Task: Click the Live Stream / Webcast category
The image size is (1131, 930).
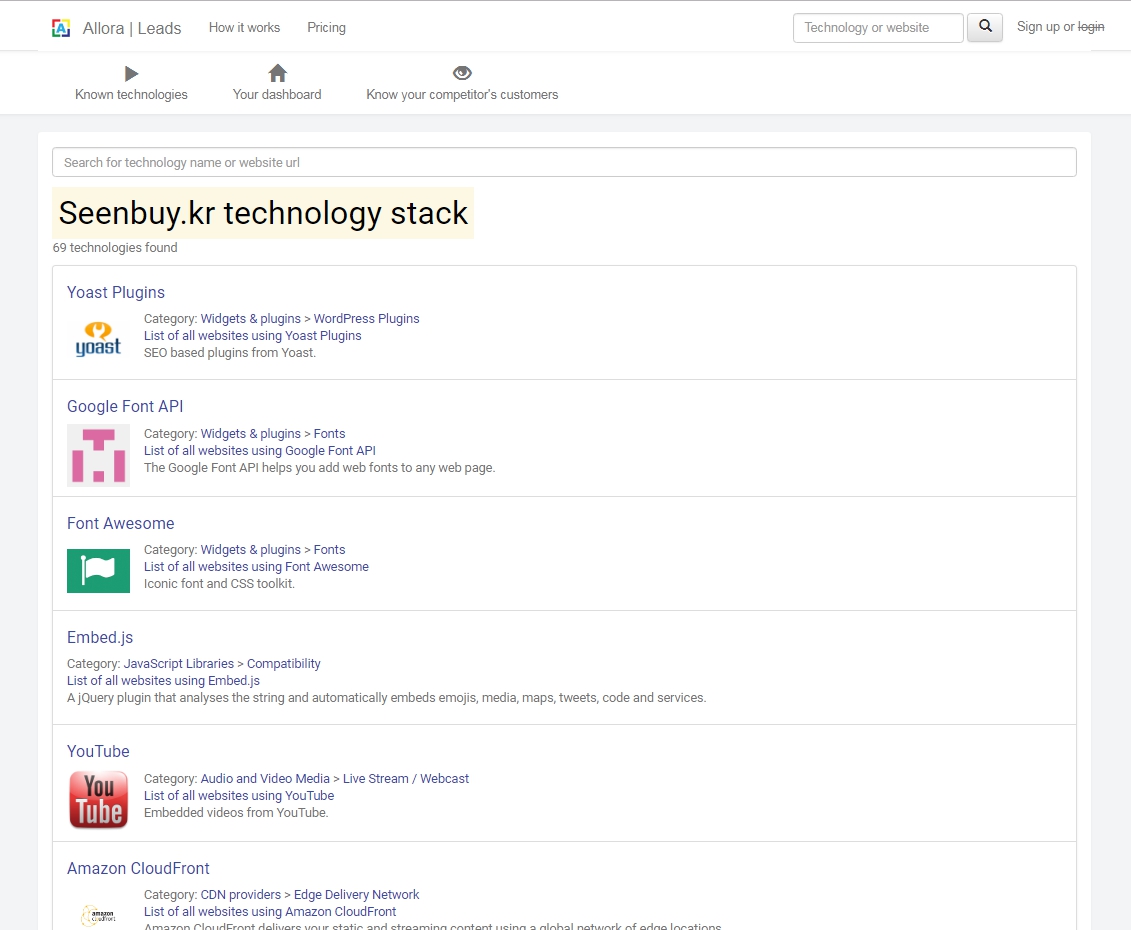Action: pos(405,779)
